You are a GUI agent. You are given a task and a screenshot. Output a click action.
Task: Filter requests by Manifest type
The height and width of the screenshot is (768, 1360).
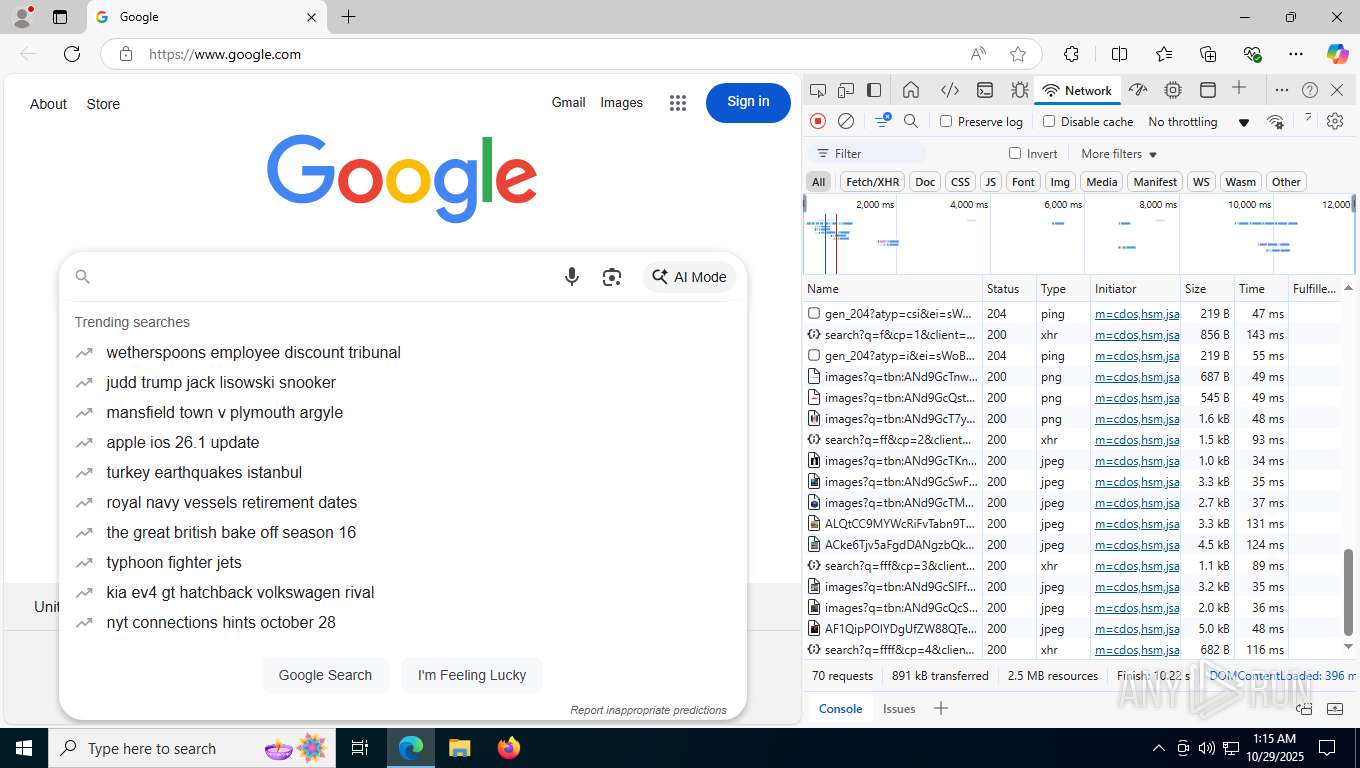coord(1155,182)
